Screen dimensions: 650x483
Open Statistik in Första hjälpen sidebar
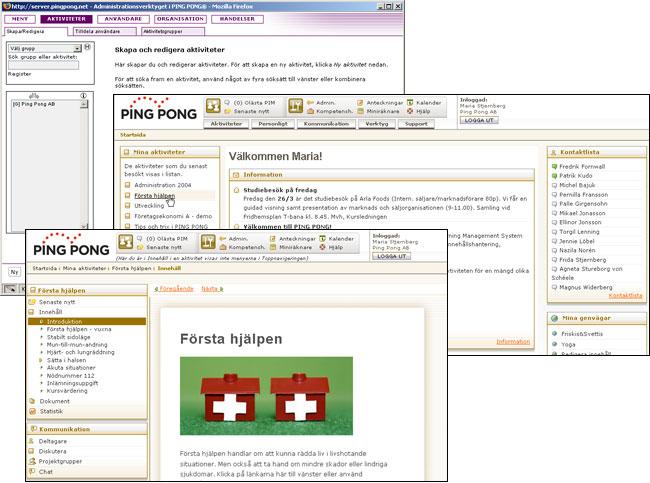coord(51,411)
